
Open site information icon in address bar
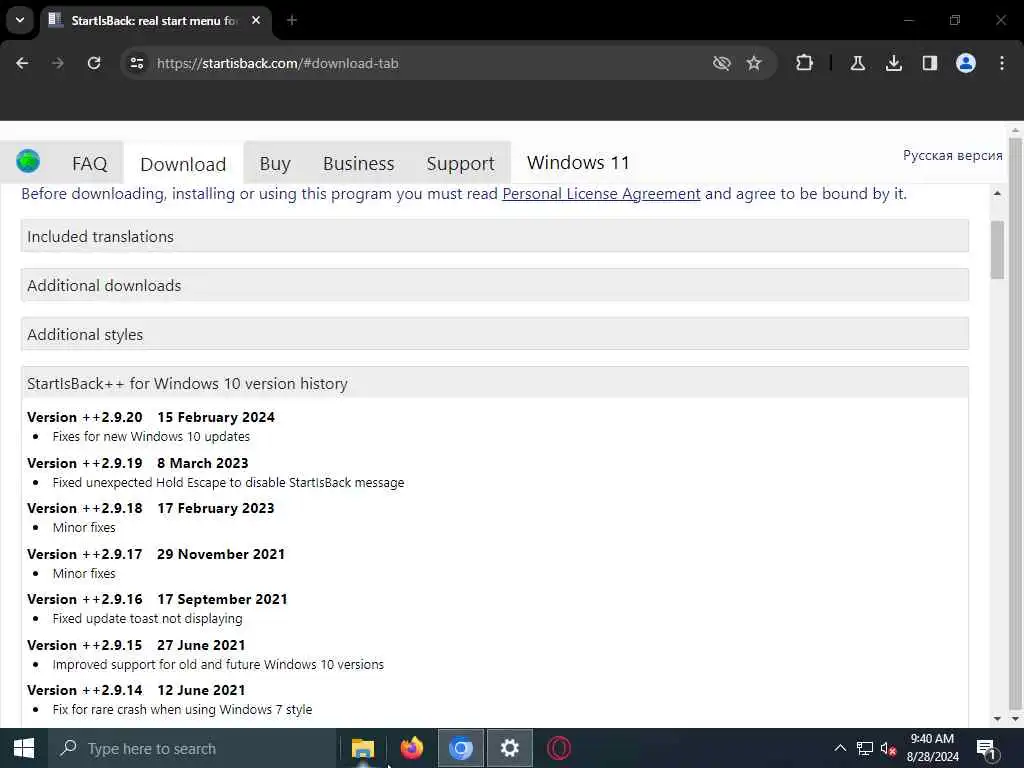(x=136, y=63)
